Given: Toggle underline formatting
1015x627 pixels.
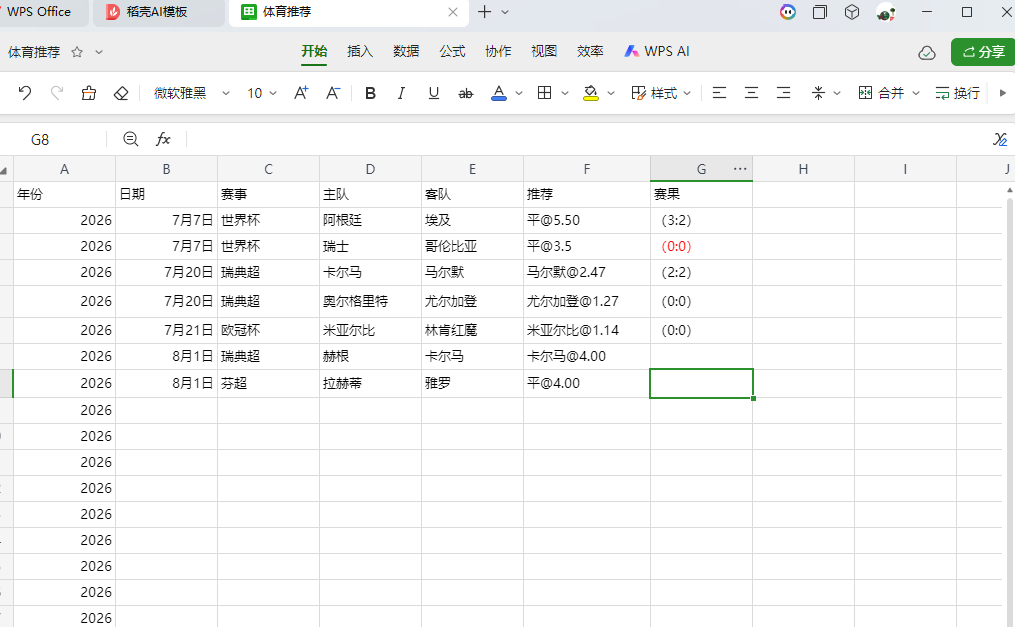Looking at the screenshot, I should [434, 93].
